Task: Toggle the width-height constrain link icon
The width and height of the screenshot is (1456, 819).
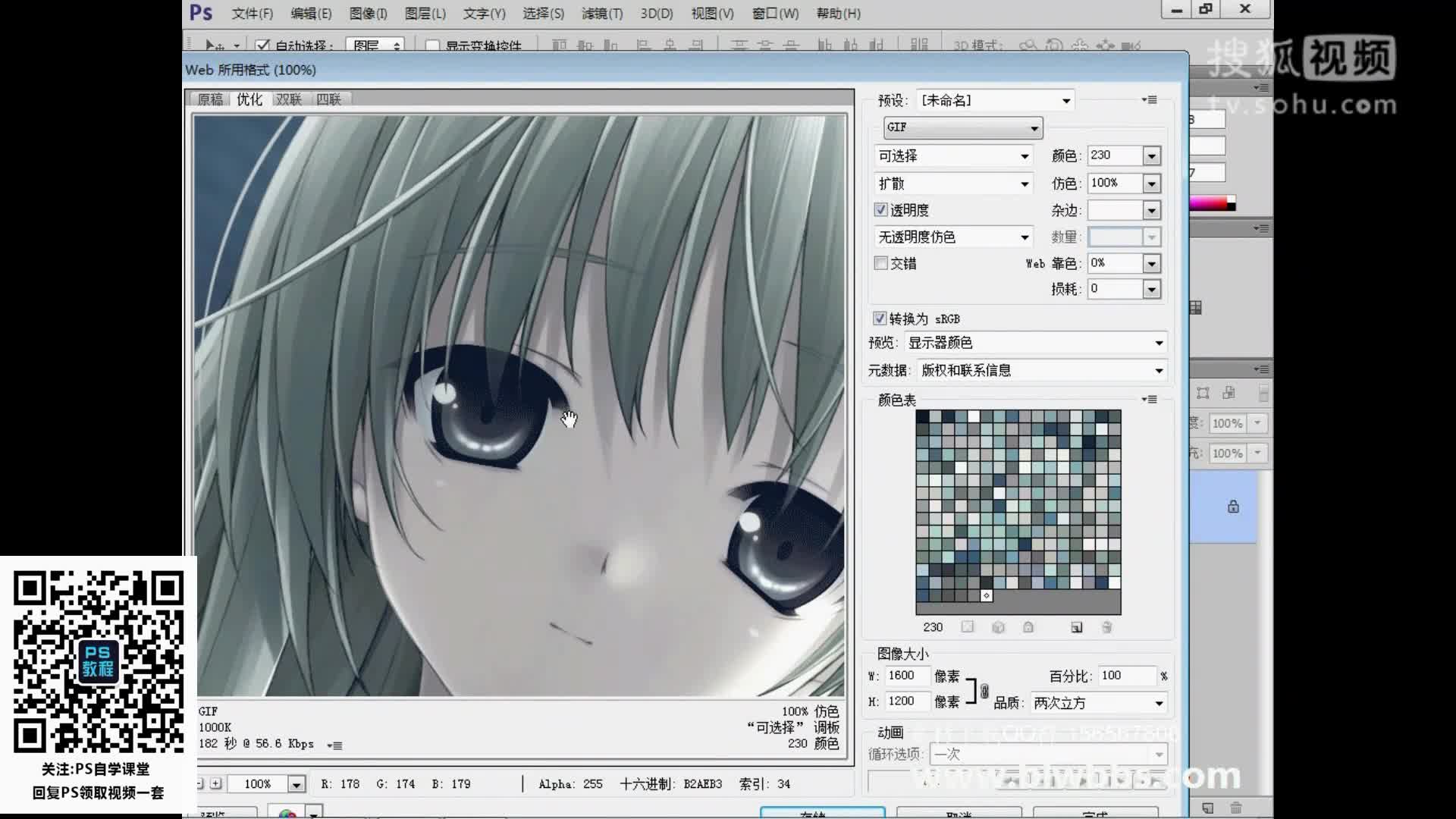Action: (984, 691)
